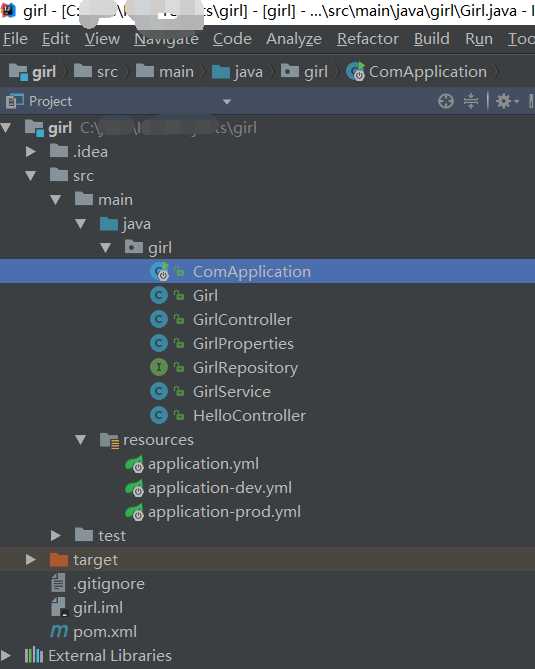Click the ComApplication breadcrumb
Image resolution: width=535 pixels, height=669 pixels.
(x=416, y=72)
